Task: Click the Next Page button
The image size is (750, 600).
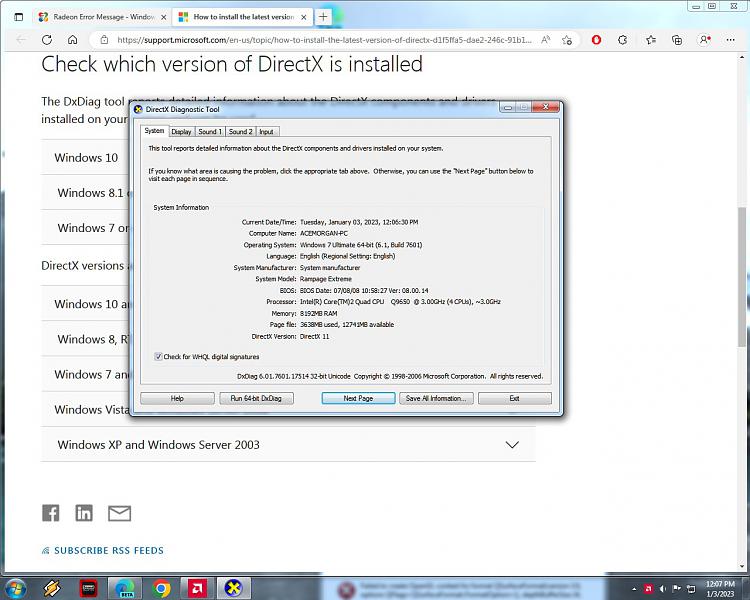Action: [x=358, y=398]
